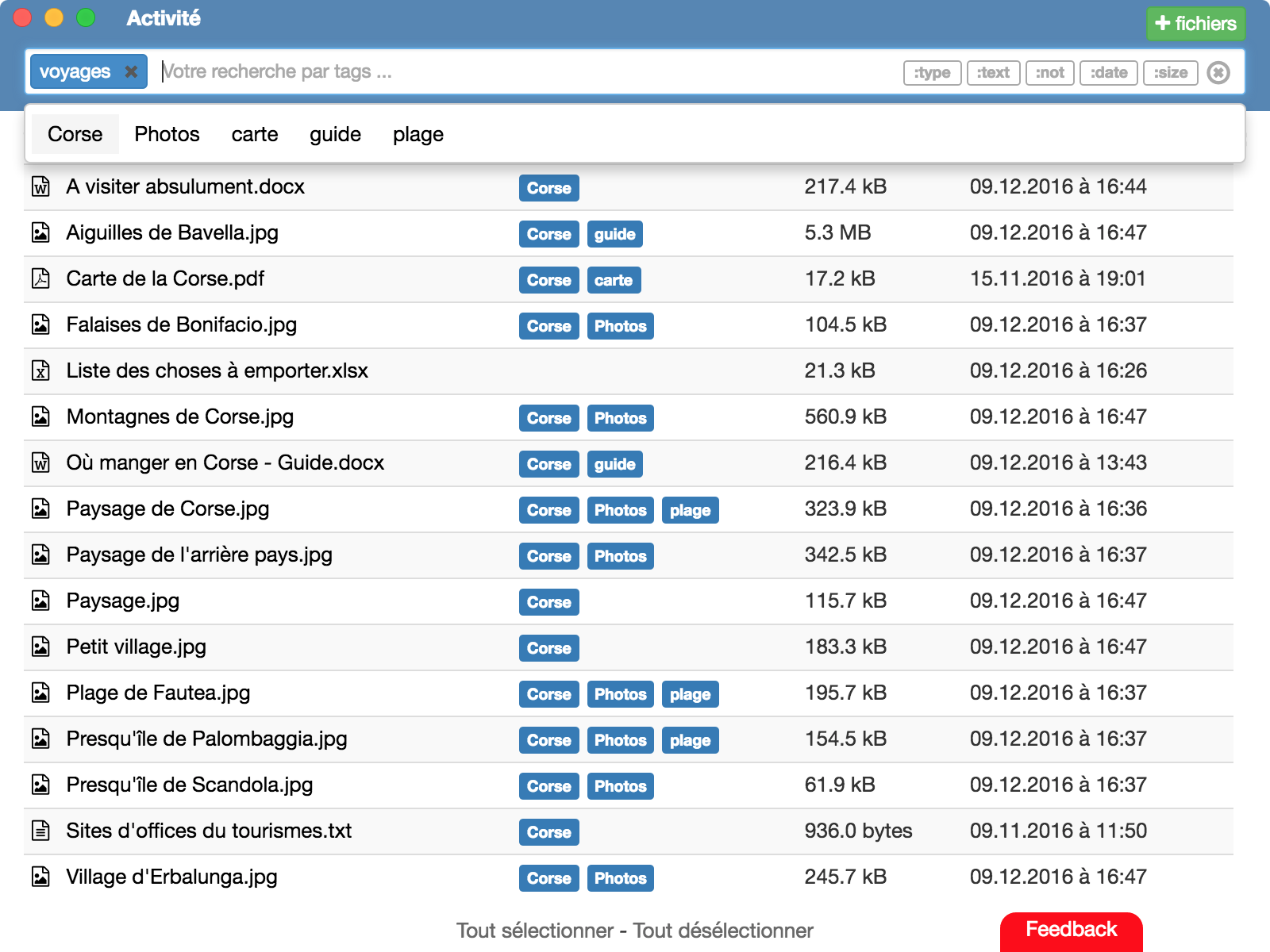This screenshot has height=952, width=1270.
Task: Click the "+ fichiers" button
Action: click(x=1195, y=23)
